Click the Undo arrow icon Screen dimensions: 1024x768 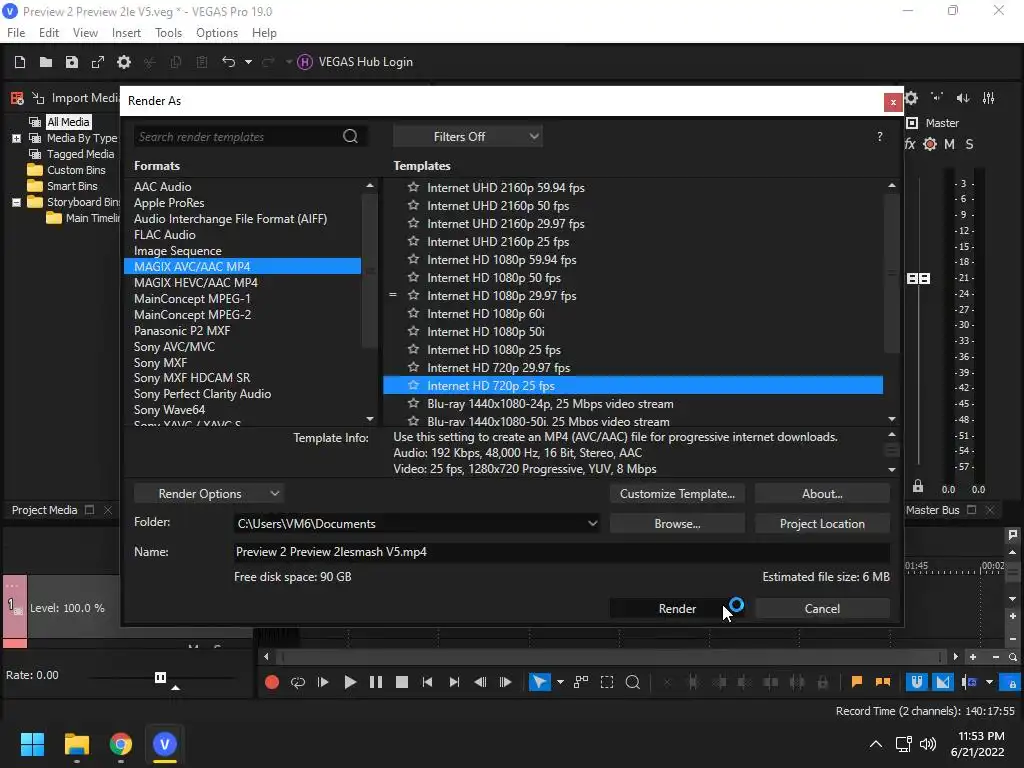pos(229,62)
